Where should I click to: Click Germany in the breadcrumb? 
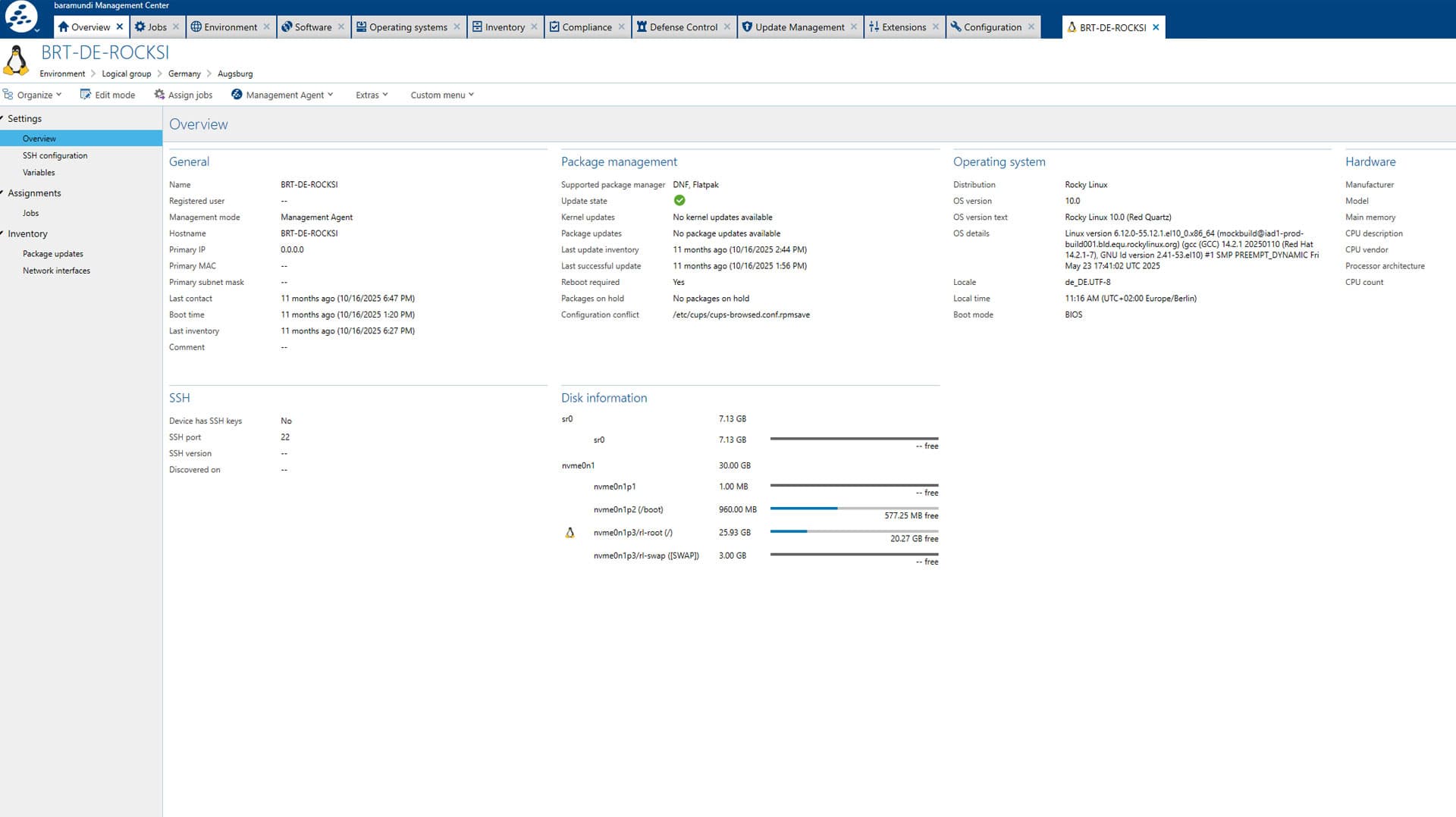point(184,74)
